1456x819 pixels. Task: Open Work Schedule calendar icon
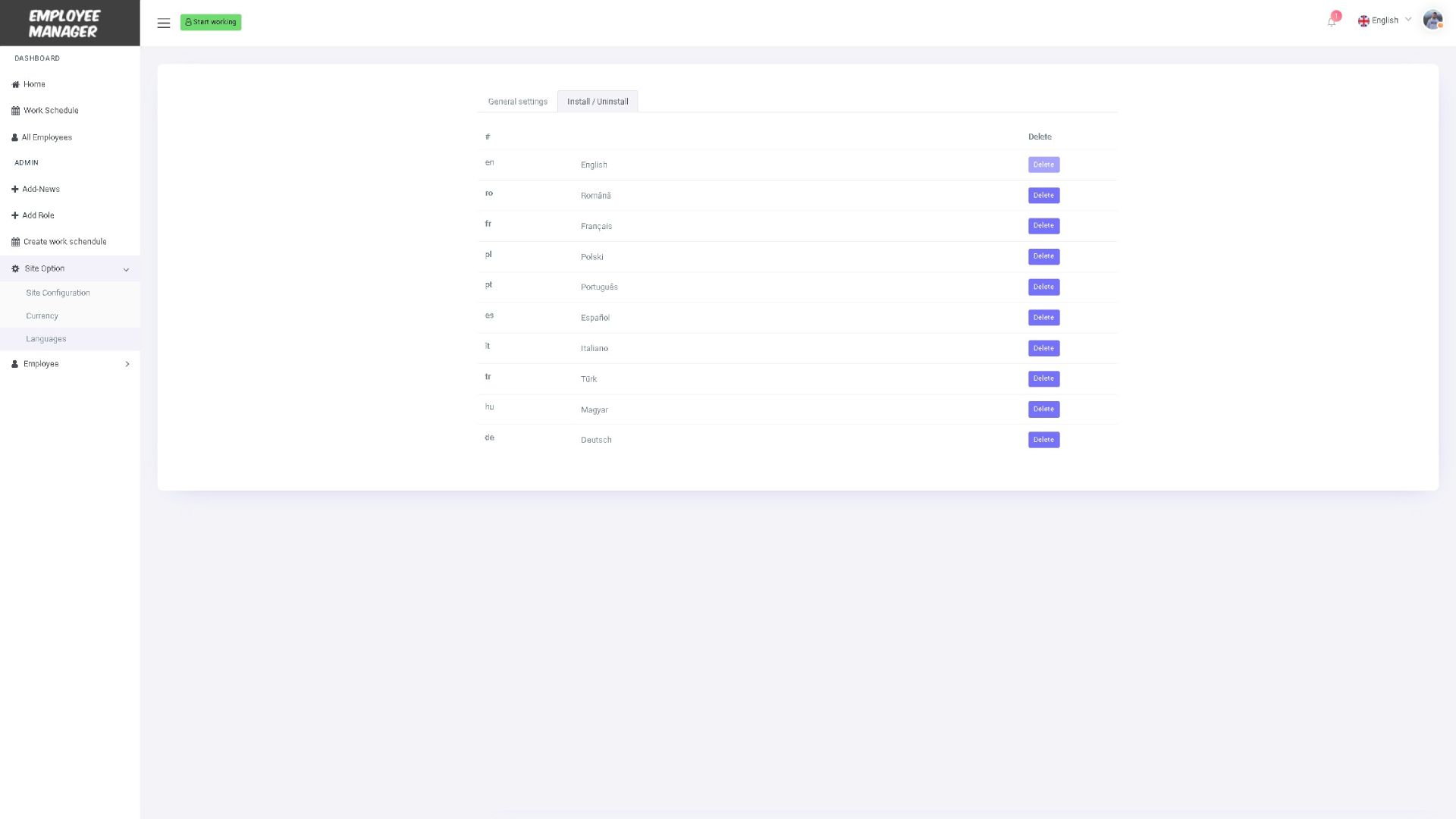15,111
